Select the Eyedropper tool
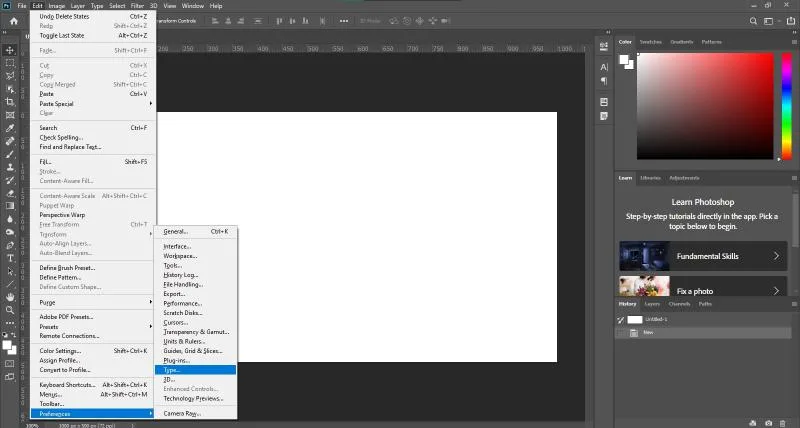Screen dimensions: 800x428 10,128
